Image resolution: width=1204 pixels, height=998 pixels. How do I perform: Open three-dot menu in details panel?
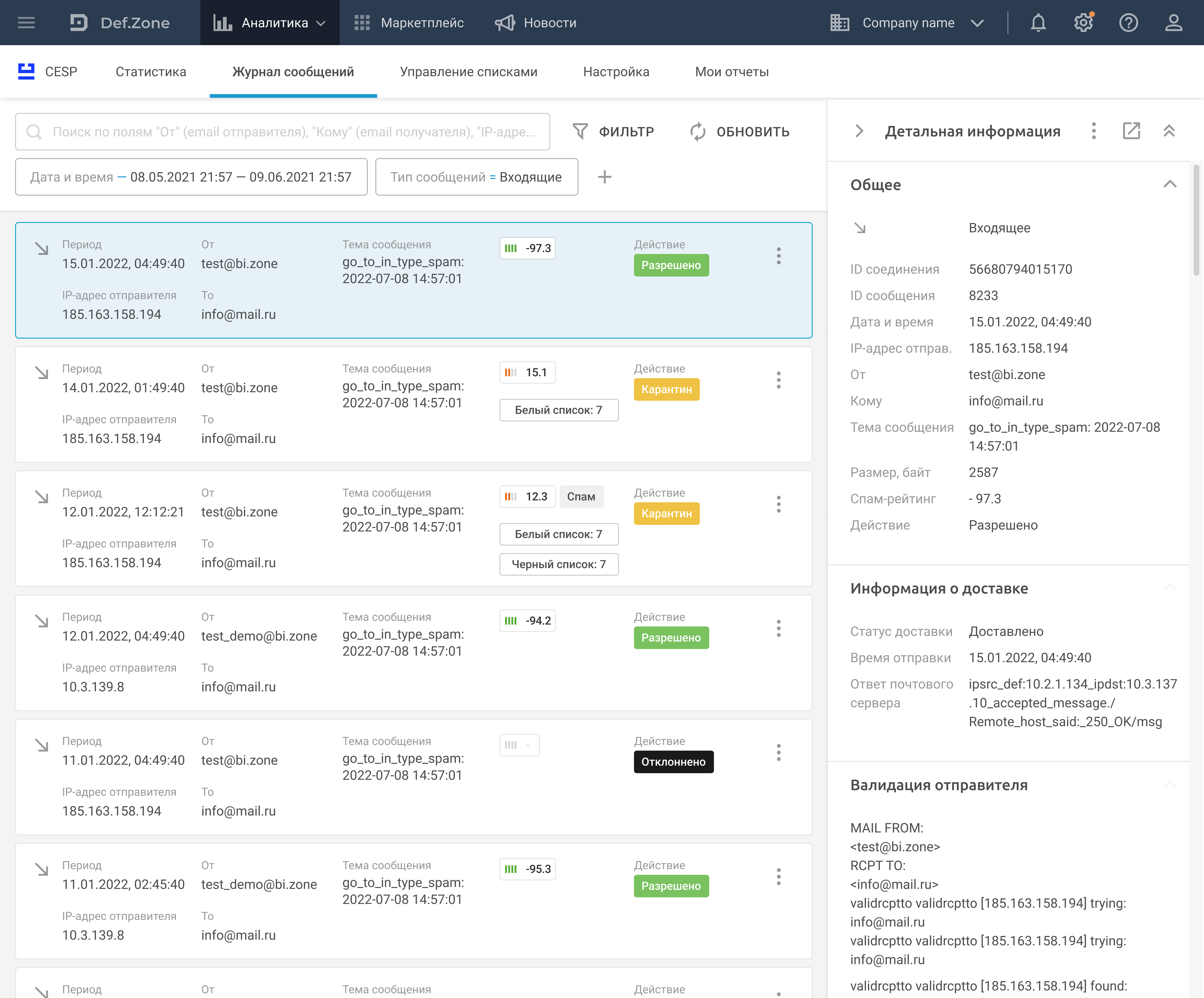click(1093, 131)
